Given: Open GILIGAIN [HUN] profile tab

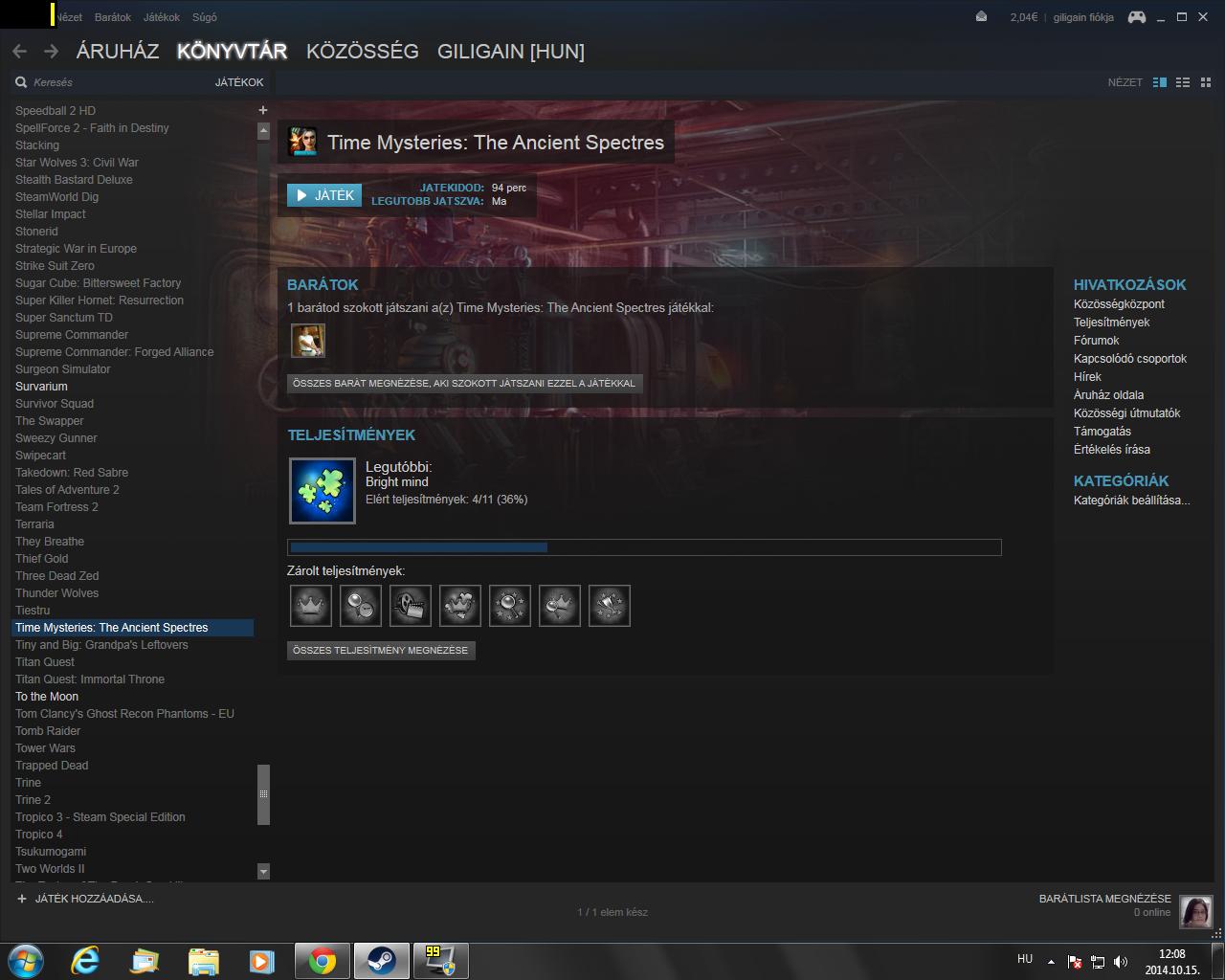Looking at the screenshot, I should tap(511, 52).
